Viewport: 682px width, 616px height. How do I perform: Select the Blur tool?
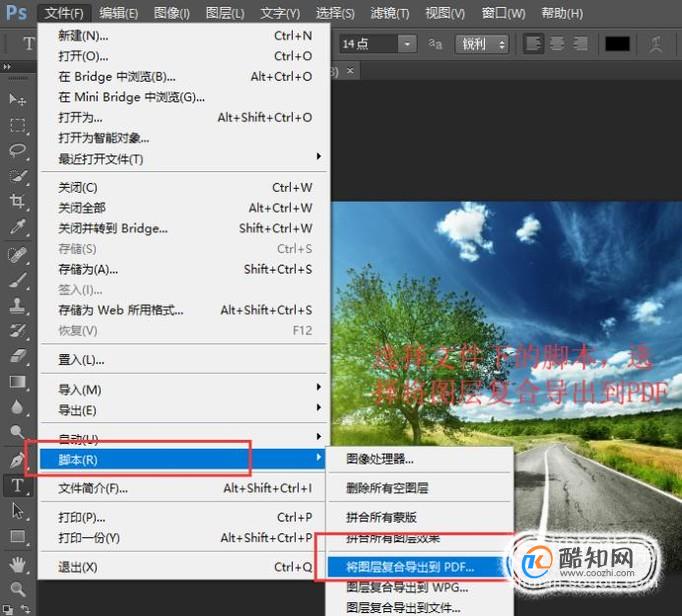tap(17, 407)
